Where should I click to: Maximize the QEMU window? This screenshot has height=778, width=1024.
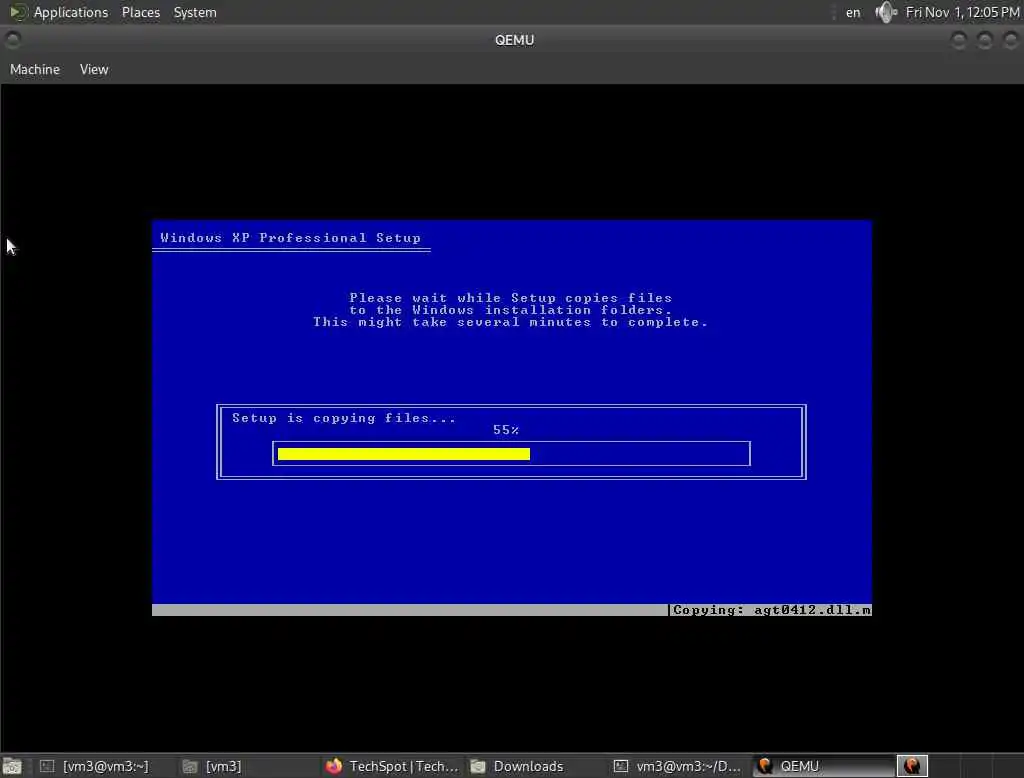point(985,41)
